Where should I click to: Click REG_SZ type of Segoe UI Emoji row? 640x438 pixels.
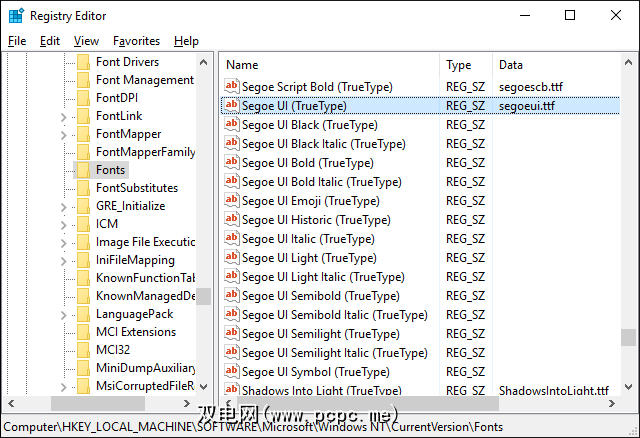click(465, 201)
